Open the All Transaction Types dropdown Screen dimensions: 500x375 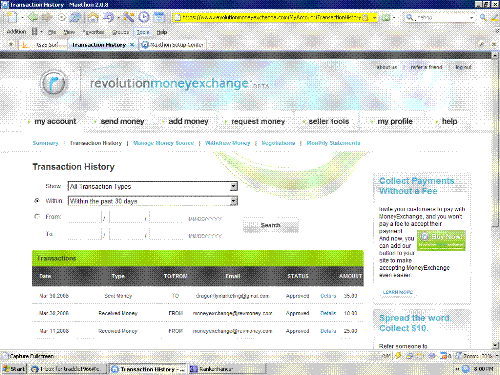tap(153, 186)
